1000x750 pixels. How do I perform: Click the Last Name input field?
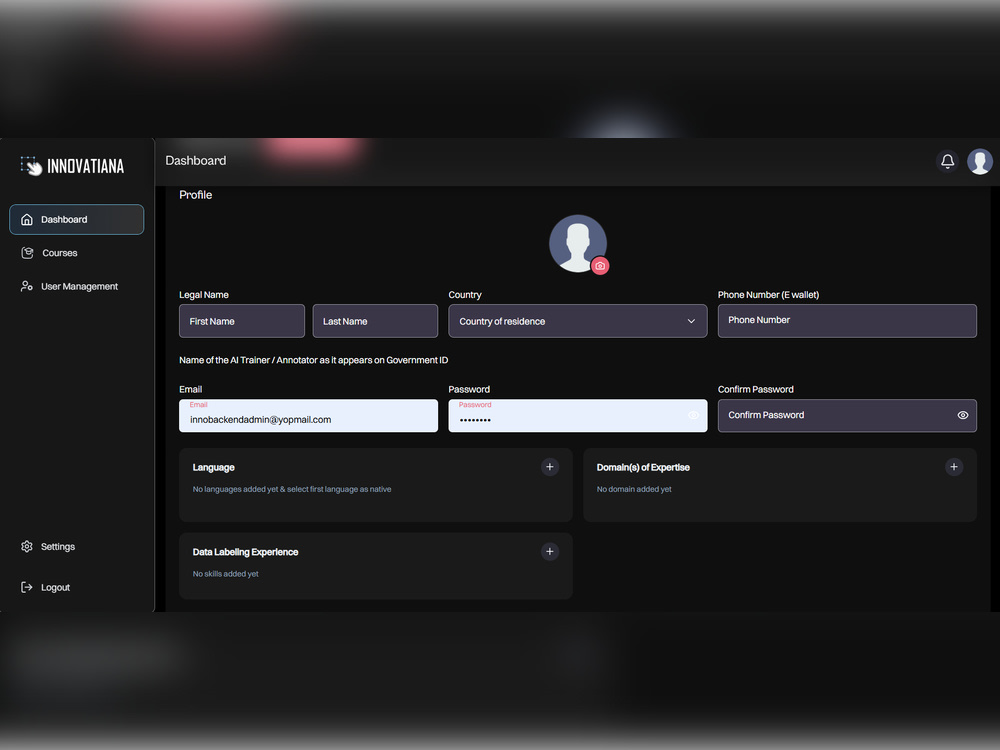tap(375, 321)
